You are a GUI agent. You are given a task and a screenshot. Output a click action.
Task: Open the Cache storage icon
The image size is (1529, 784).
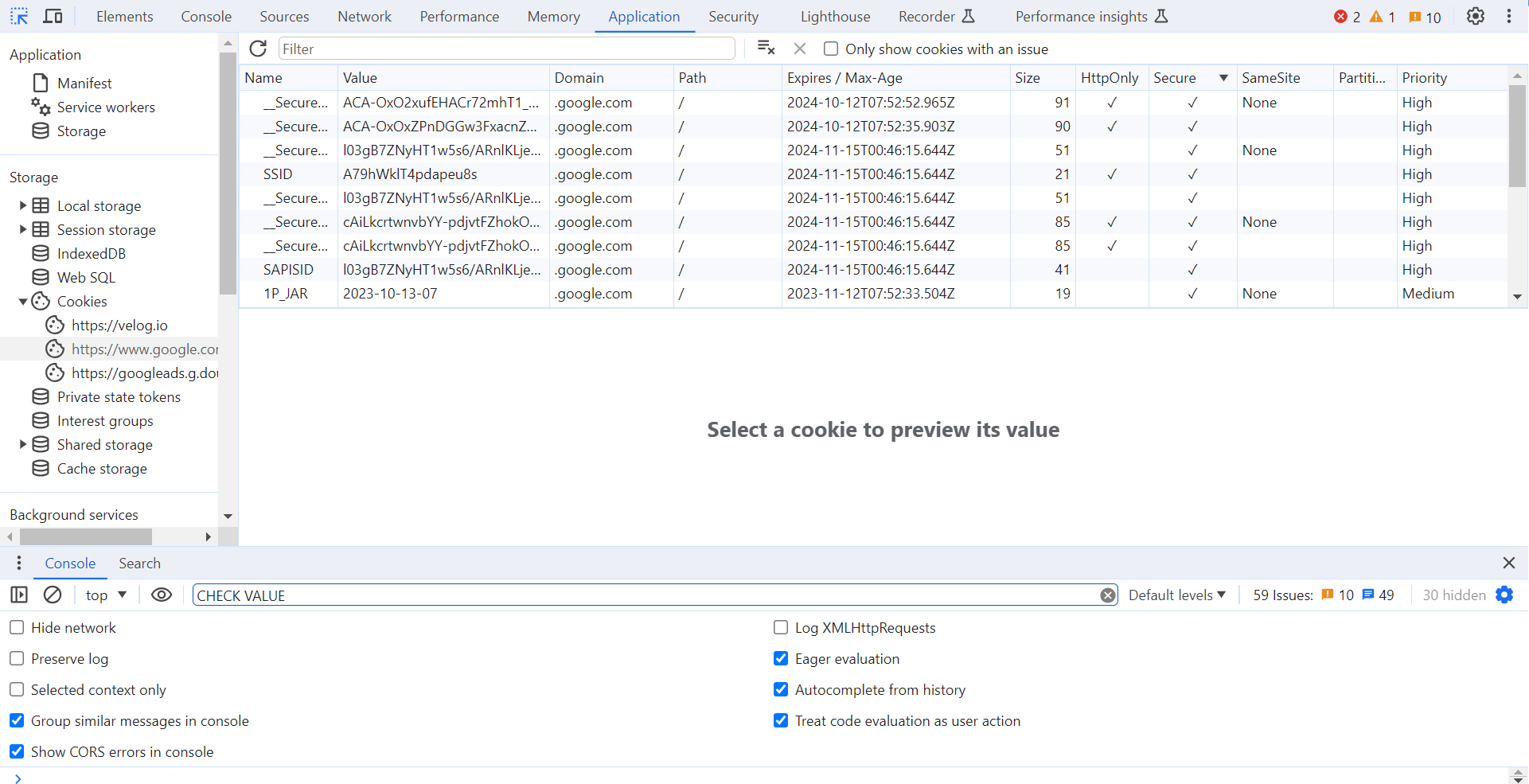point(41,468)
